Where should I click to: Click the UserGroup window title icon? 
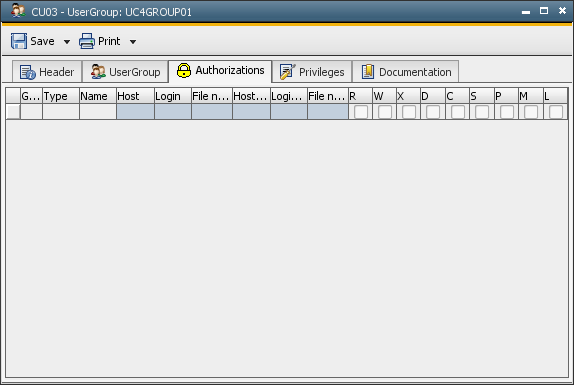[x=18, y=11]
